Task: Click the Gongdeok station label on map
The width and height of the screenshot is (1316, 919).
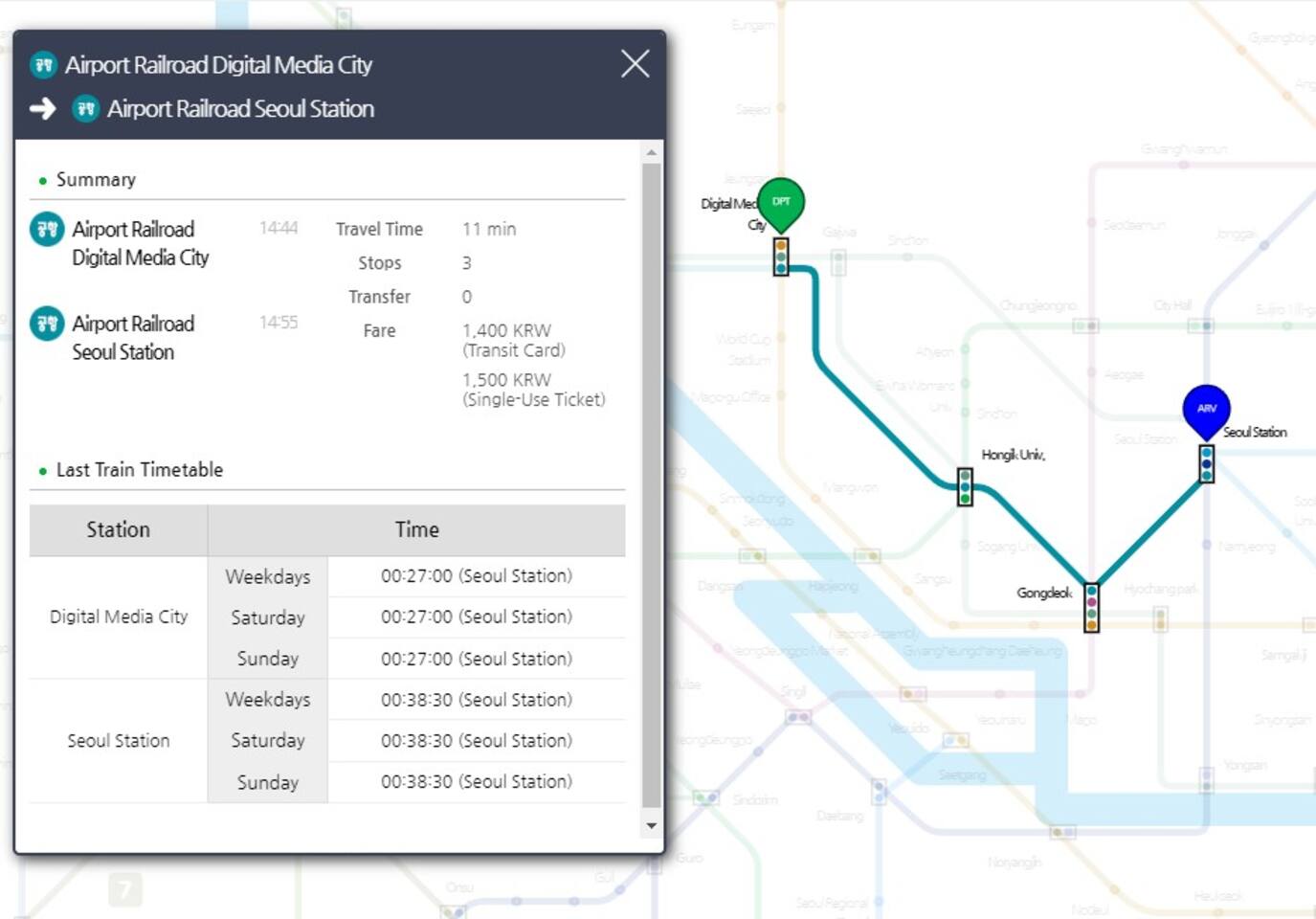Action: (1043, 594)
